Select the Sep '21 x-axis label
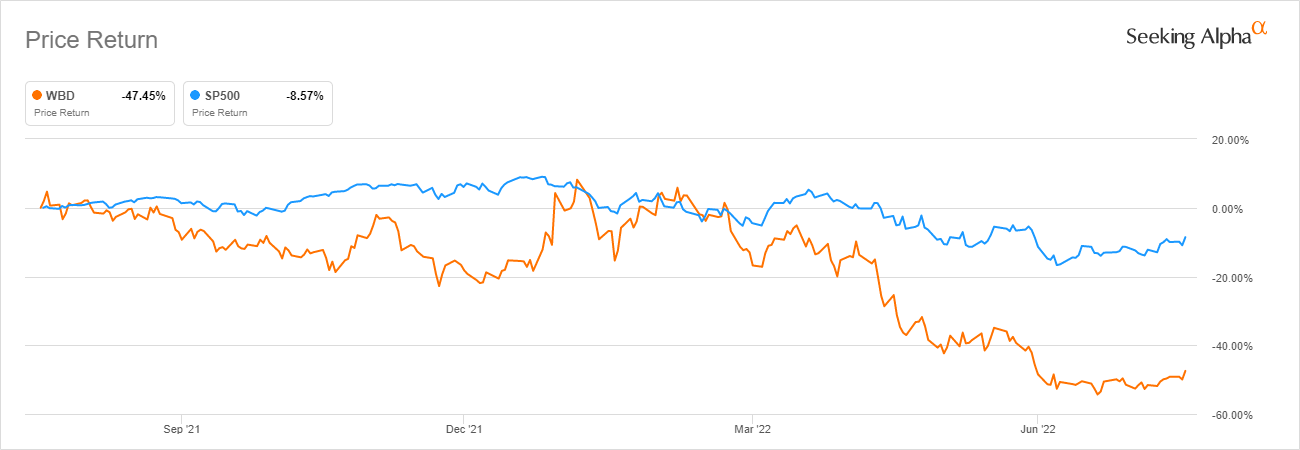This screenshot has width=1300, height=450. [x=181, y=430]
